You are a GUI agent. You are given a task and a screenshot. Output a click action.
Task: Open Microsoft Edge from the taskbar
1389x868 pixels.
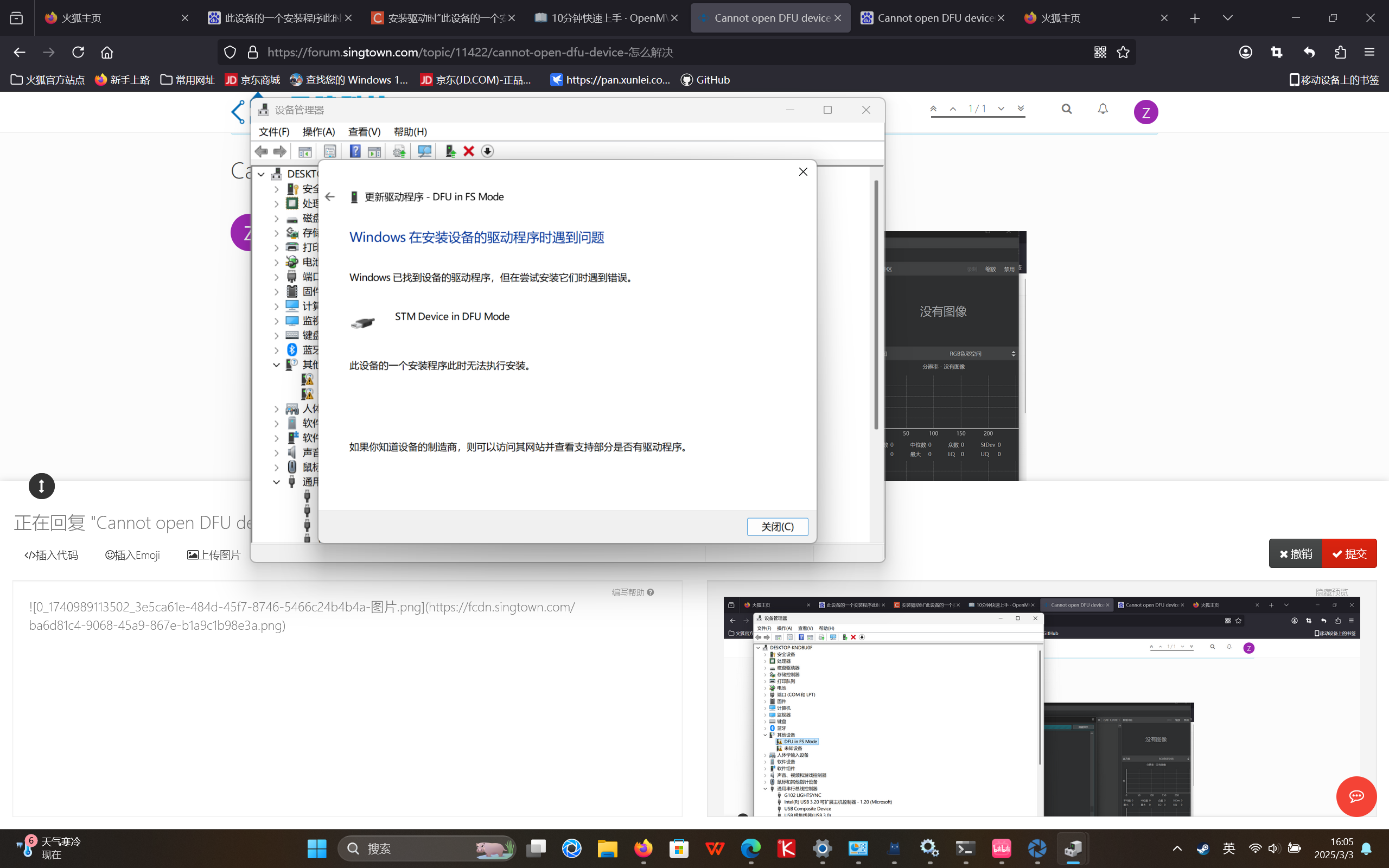(x=751, y=848)
